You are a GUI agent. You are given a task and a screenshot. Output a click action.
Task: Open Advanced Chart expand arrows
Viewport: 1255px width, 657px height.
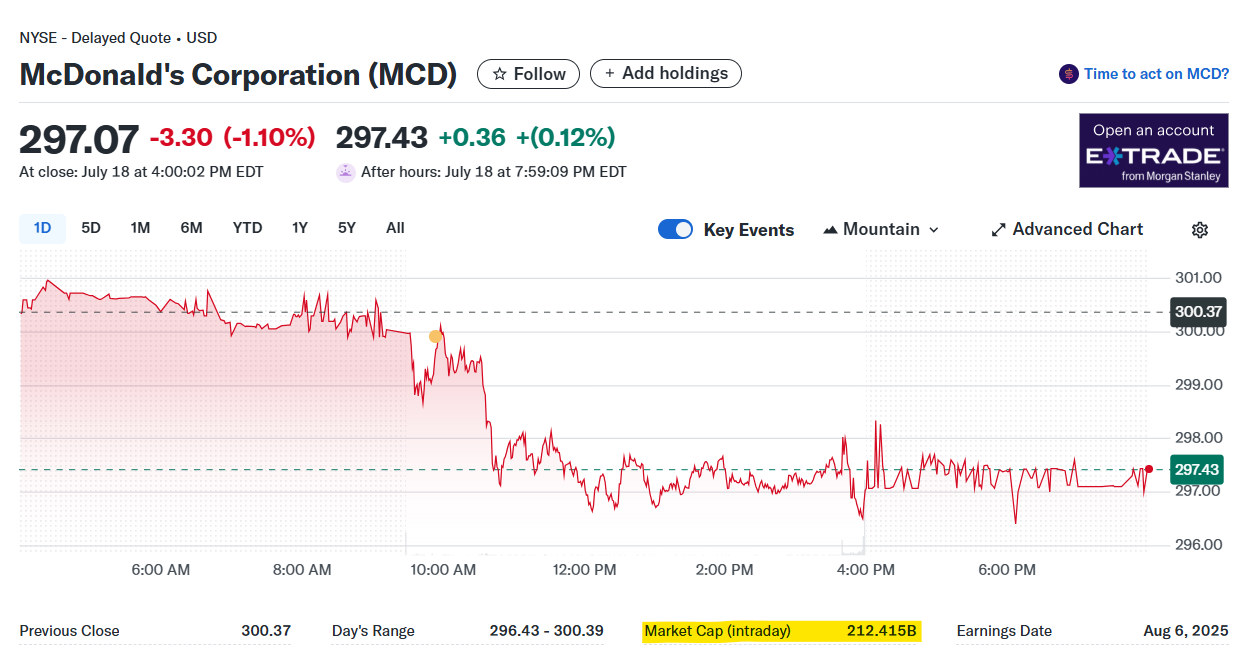coord(998,230)
